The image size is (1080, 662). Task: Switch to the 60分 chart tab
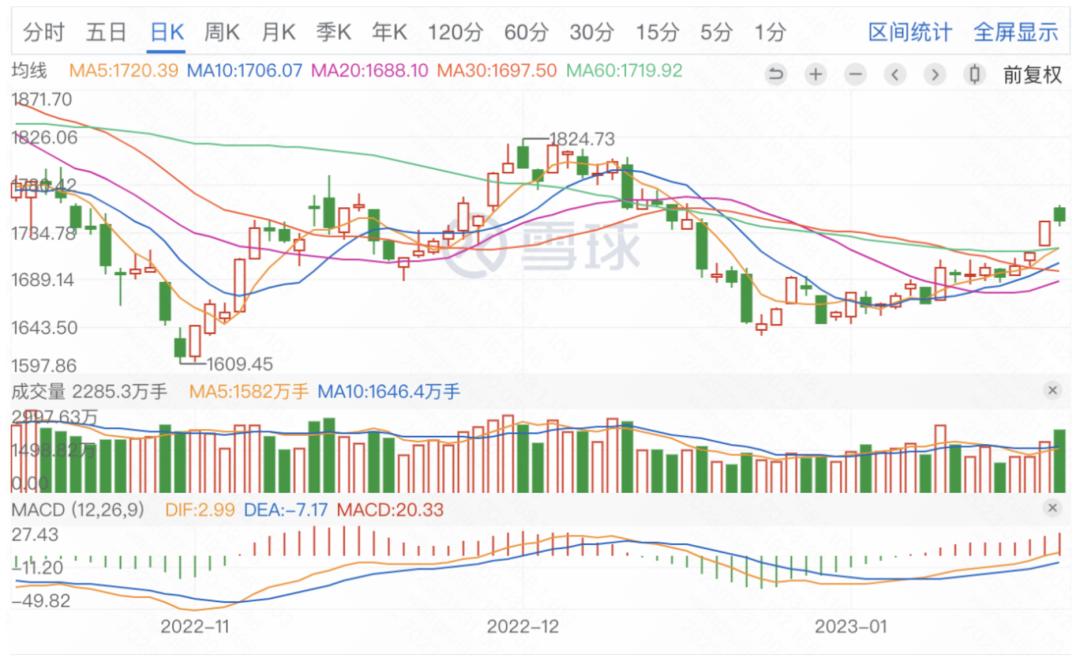point(526,32)
